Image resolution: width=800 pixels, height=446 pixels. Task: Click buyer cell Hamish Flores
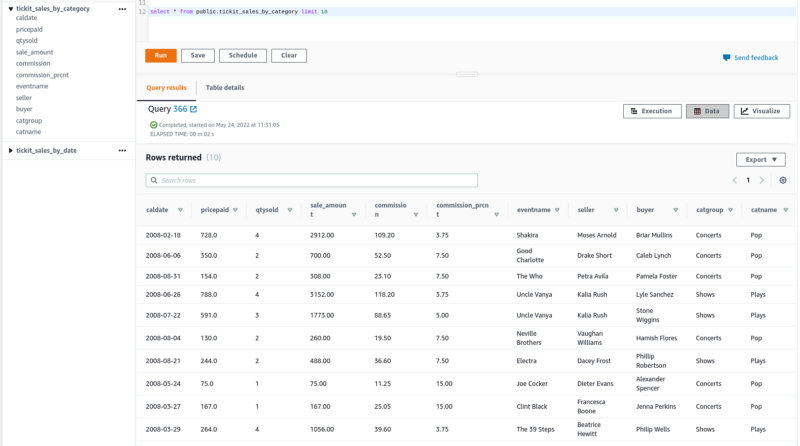tap(656, 338)
